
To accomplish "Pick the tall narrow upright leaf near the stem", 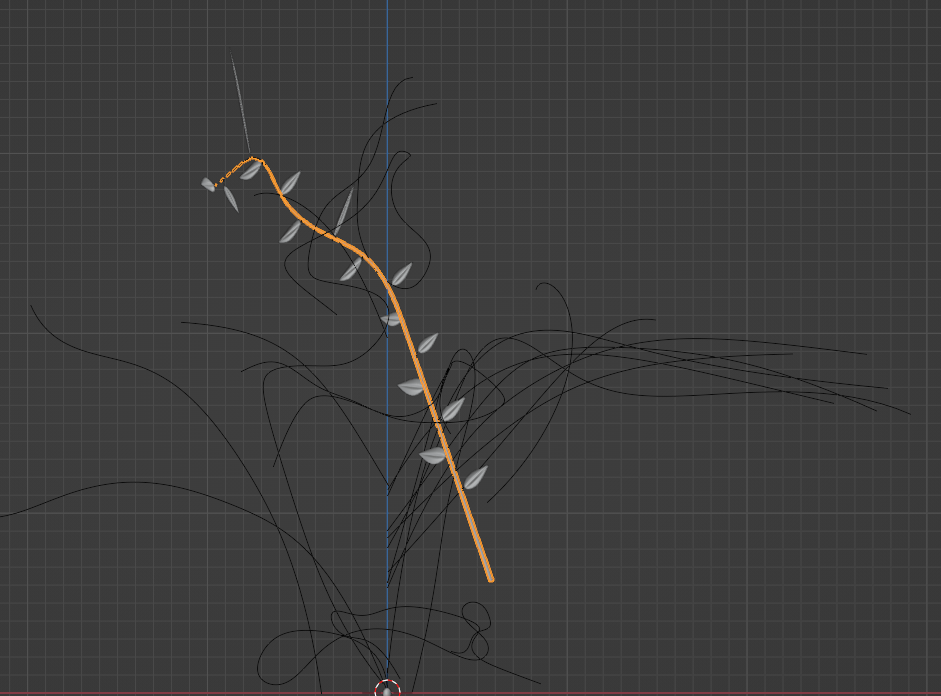I will (343, 210).
